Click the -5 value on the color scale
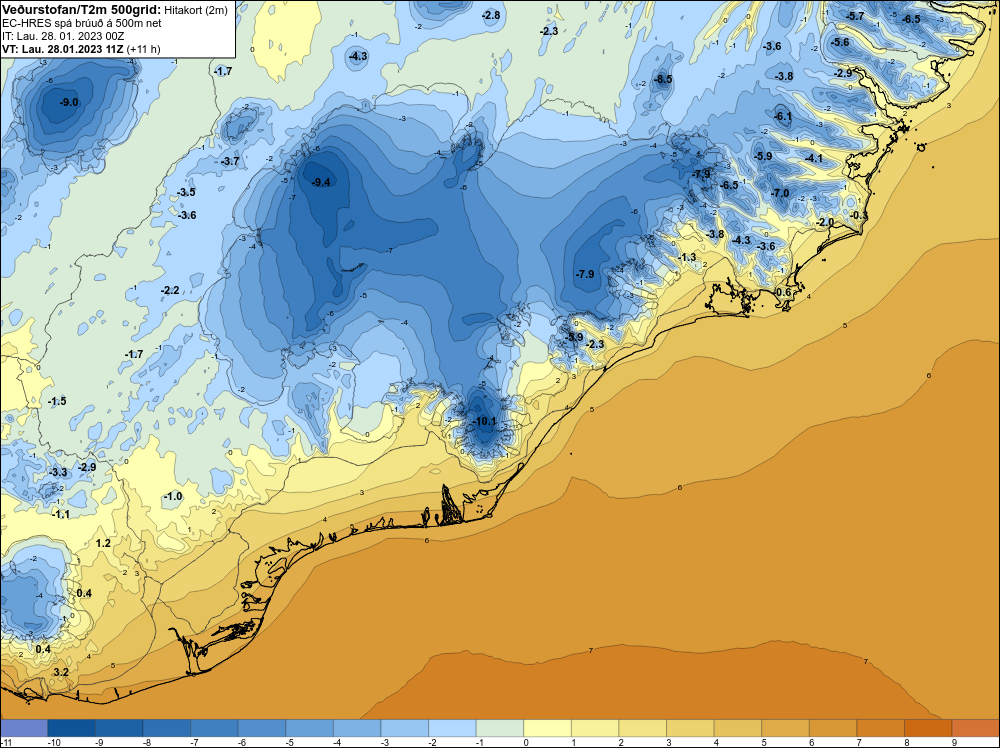The image size is (1000, 748). pos(290,742)
